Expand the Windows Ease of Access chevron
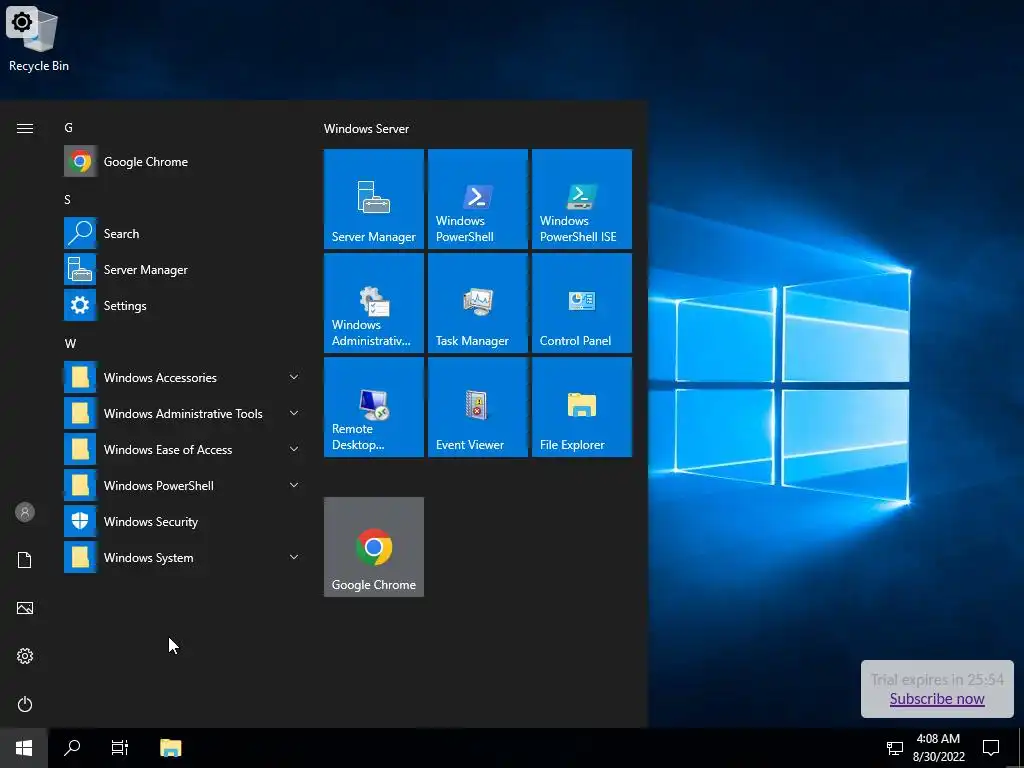This screenshot has width=1024, height=768. [x=294, y=449]
